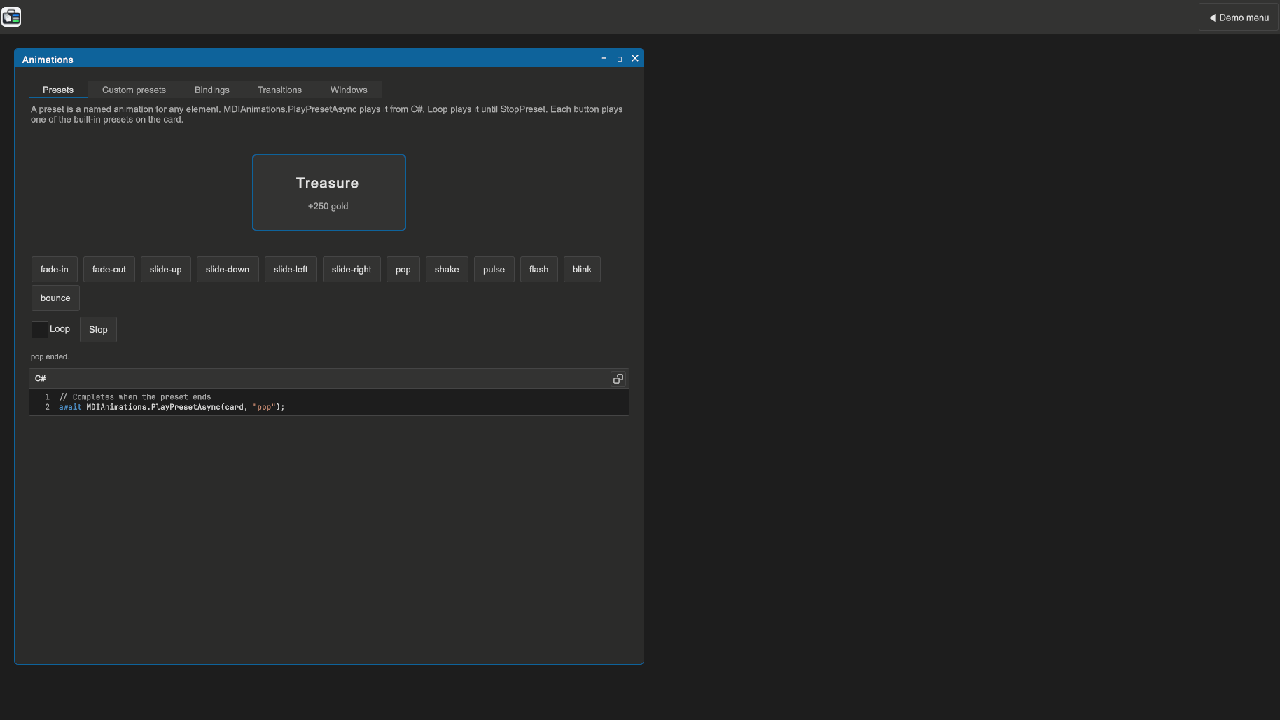The image size is (1280, 720).
Task: Minimize the Animations window
Action: [604, 59]
